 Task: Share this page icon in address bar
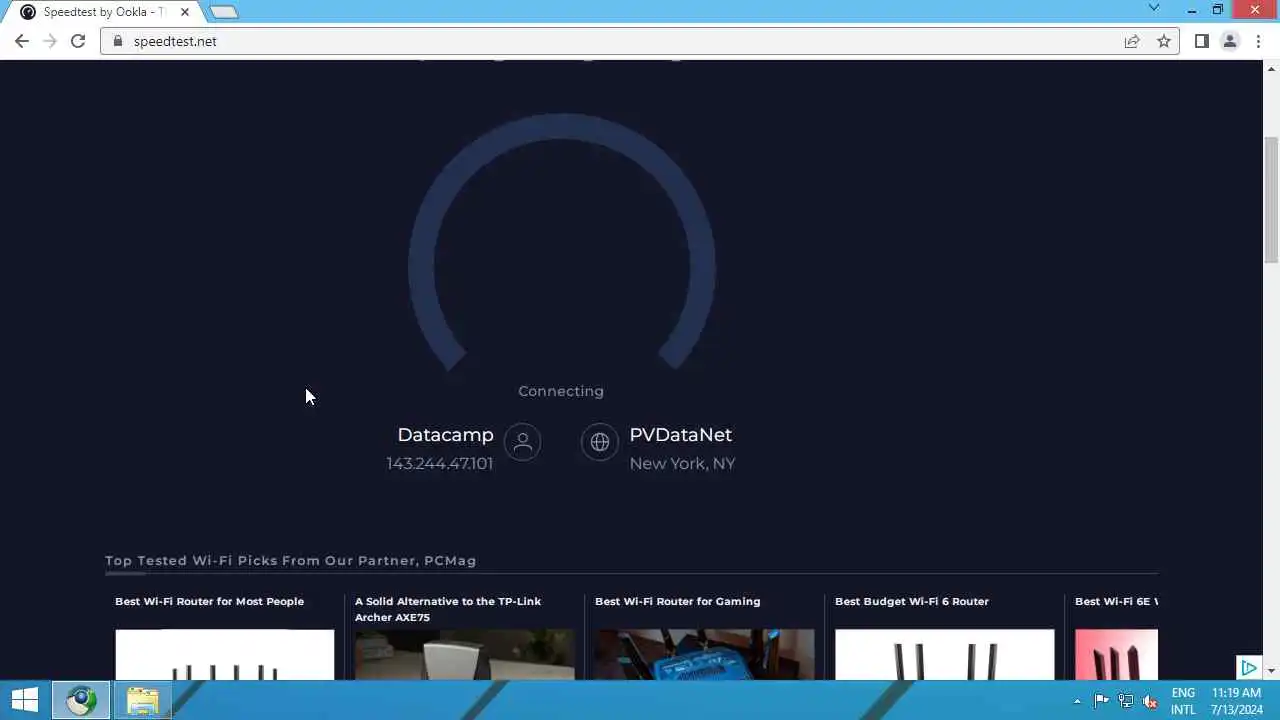[x=1132, y=41]
